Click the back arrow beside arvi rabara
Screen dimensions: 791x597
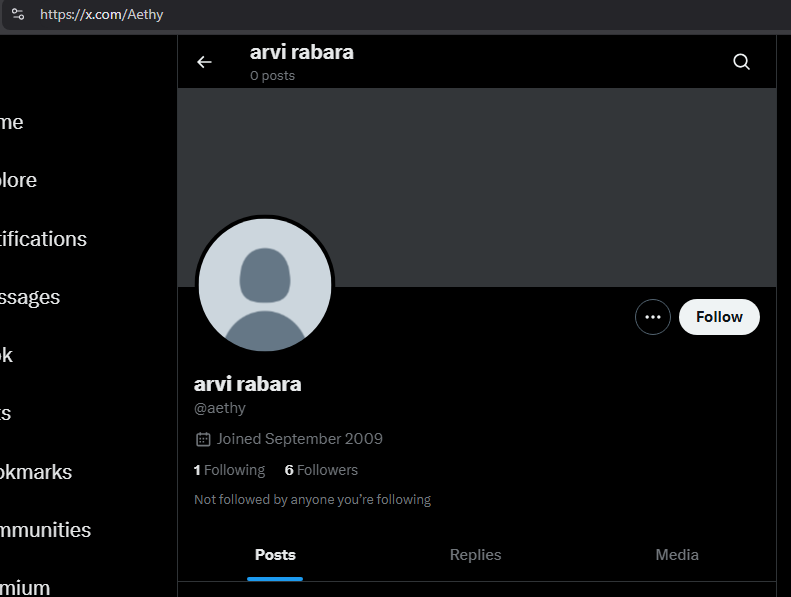click(x=204, y=62)
